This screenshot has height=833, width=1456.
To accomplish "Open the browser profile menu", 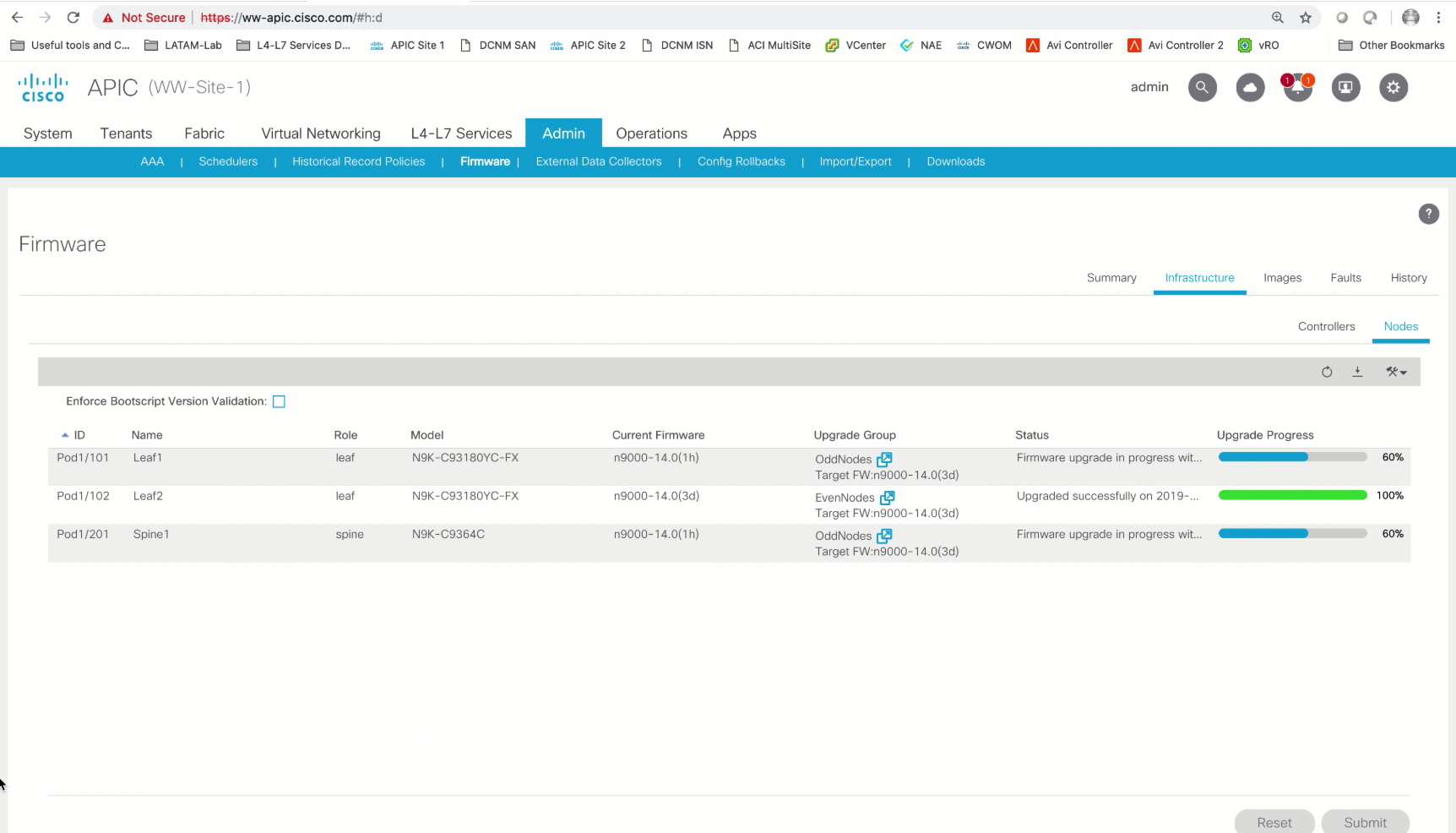I will 1410,17.
